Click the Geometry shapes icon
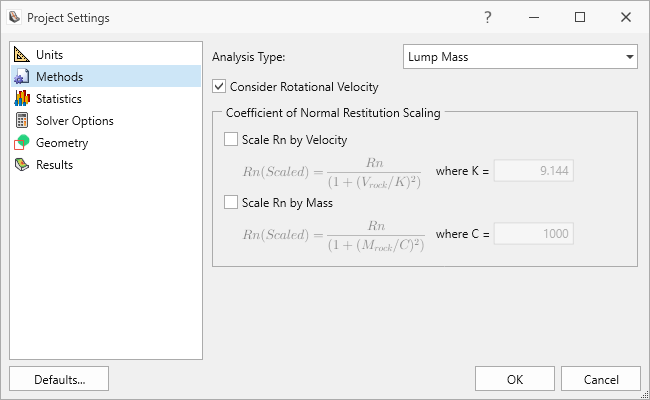The width and height of the screenshot is (650, 400). tap(22, 143)
